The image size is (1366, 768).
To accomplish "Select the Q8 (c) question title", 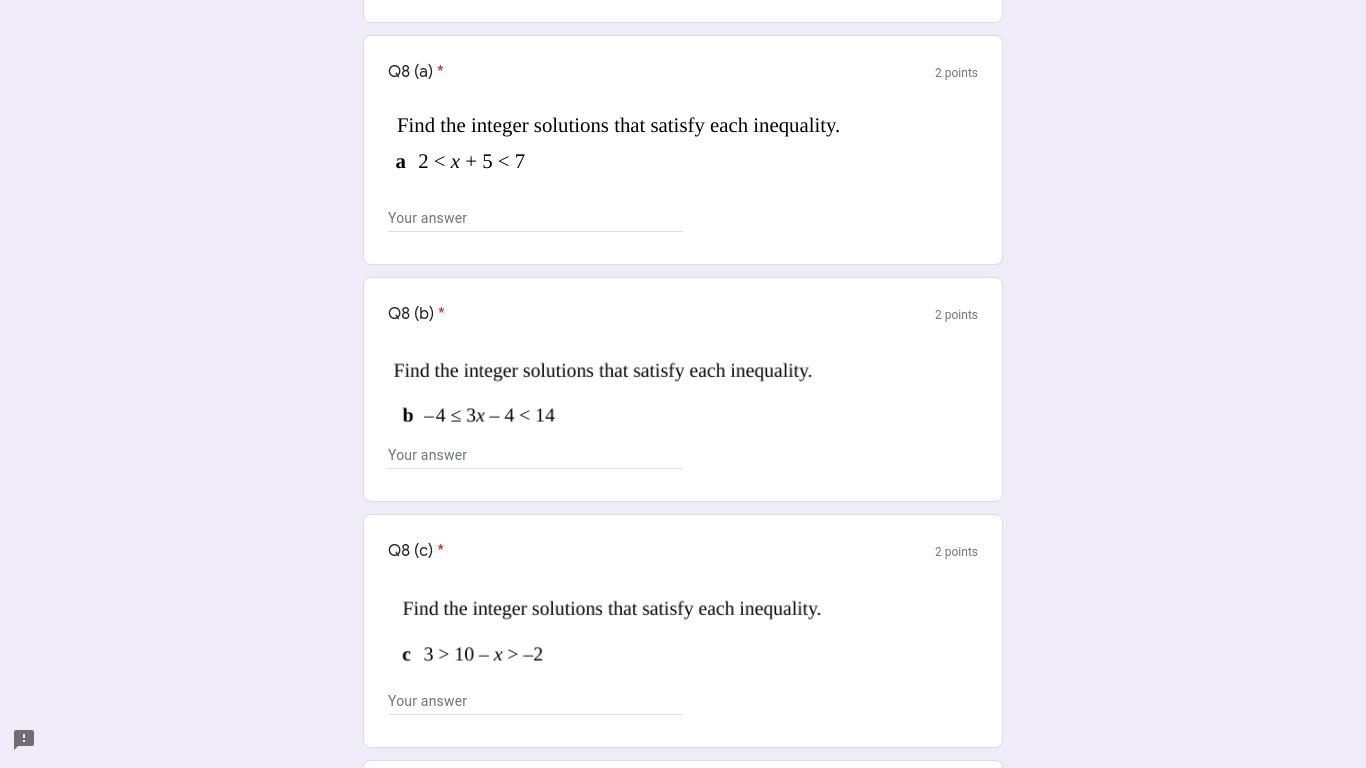I will [410, 551].
